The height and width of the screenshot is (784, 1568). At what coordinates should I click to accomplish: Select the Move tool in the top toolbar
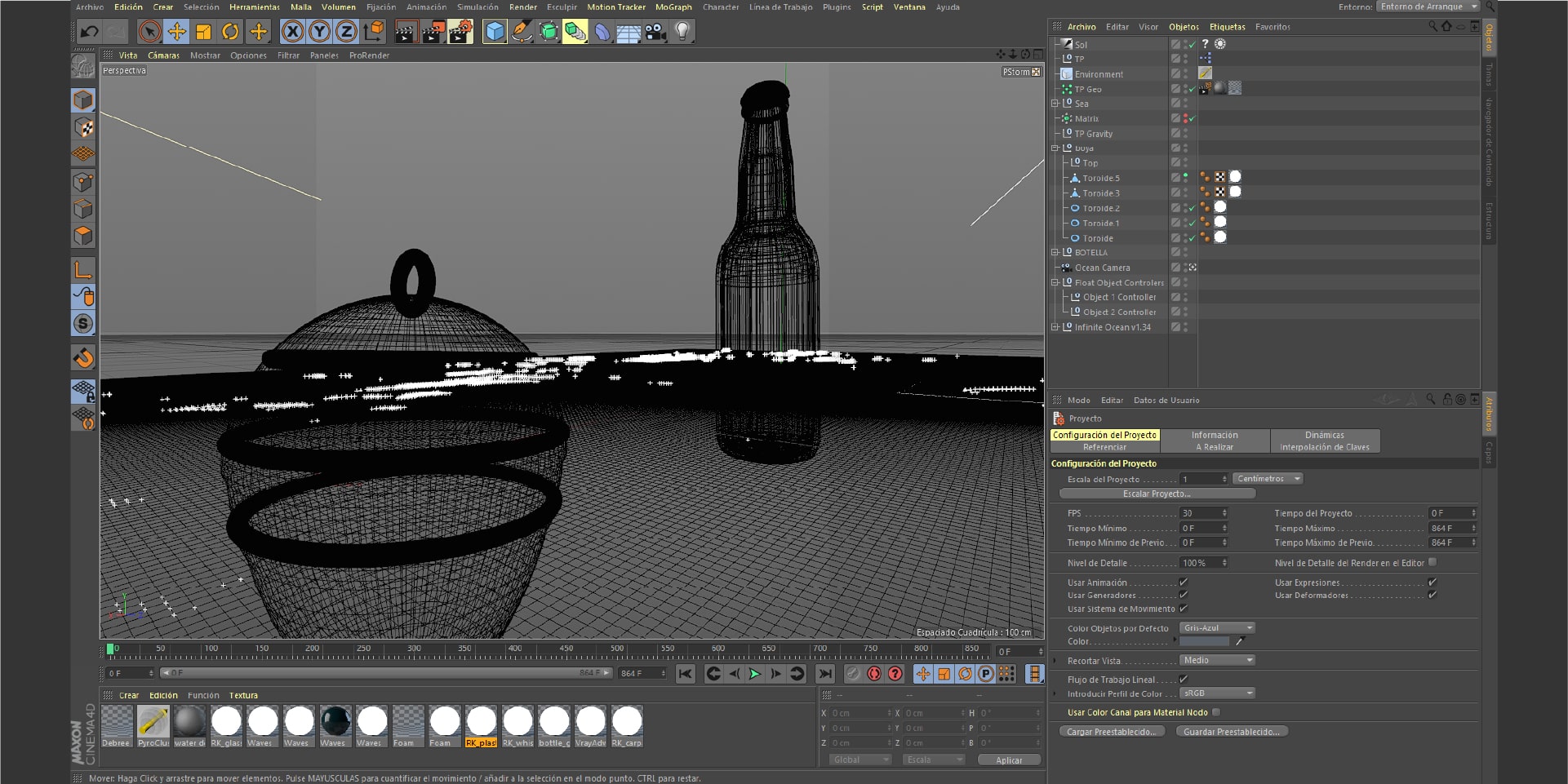[176, 31]
